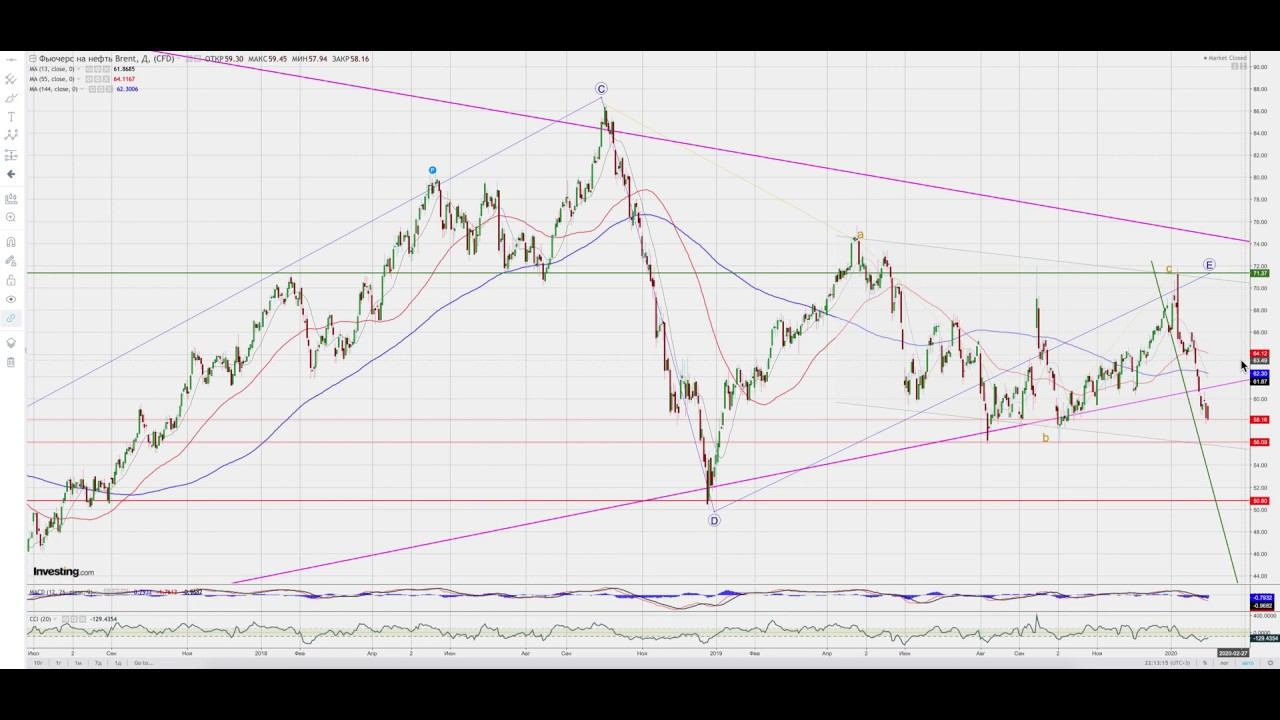Open chart settings gear at bottom right
Image resolution: width=1280 pixels, height=720 pixels.
[1270, 663]
